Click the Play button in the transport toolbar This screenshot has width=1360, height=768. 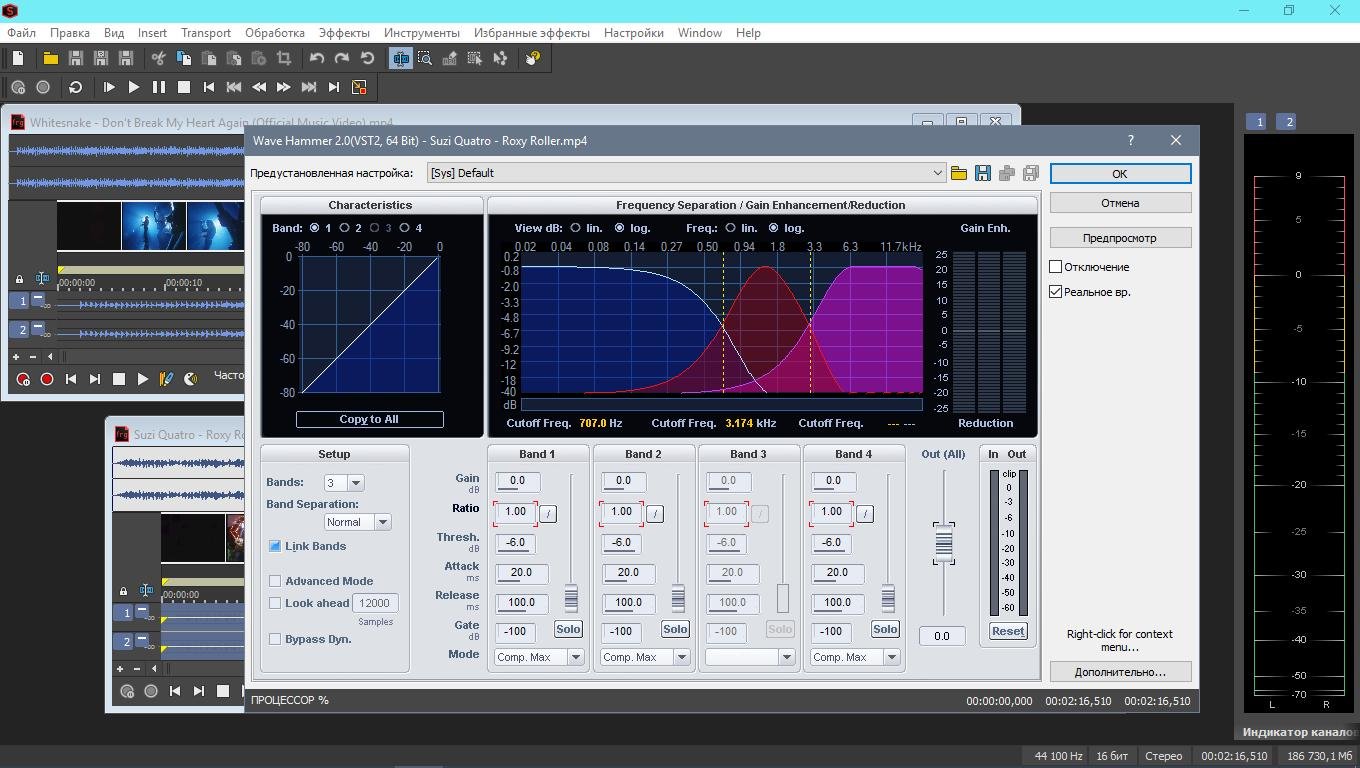tap(133, 87)
